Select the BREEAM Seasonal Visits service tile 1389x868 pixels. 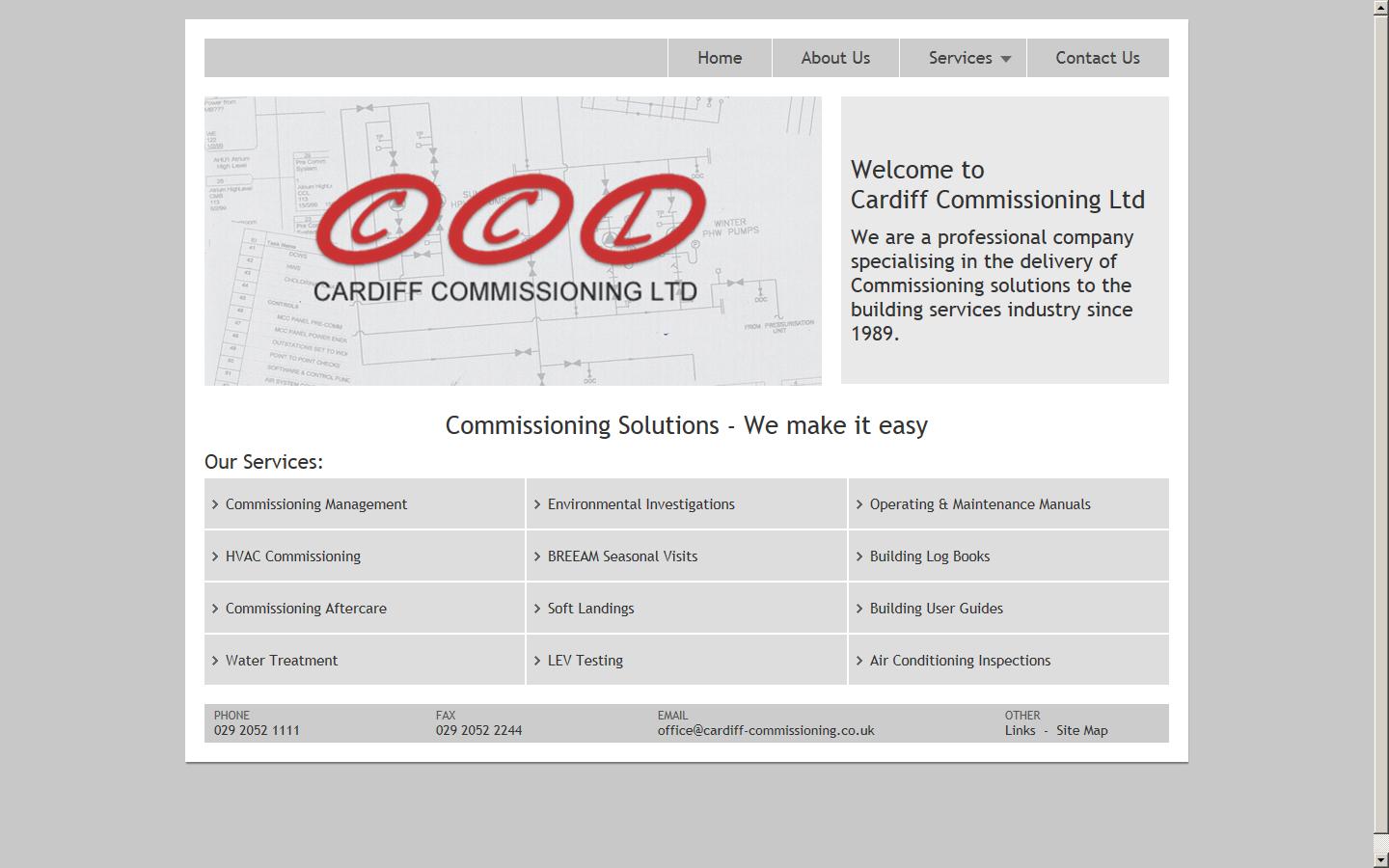coord(622,556)
